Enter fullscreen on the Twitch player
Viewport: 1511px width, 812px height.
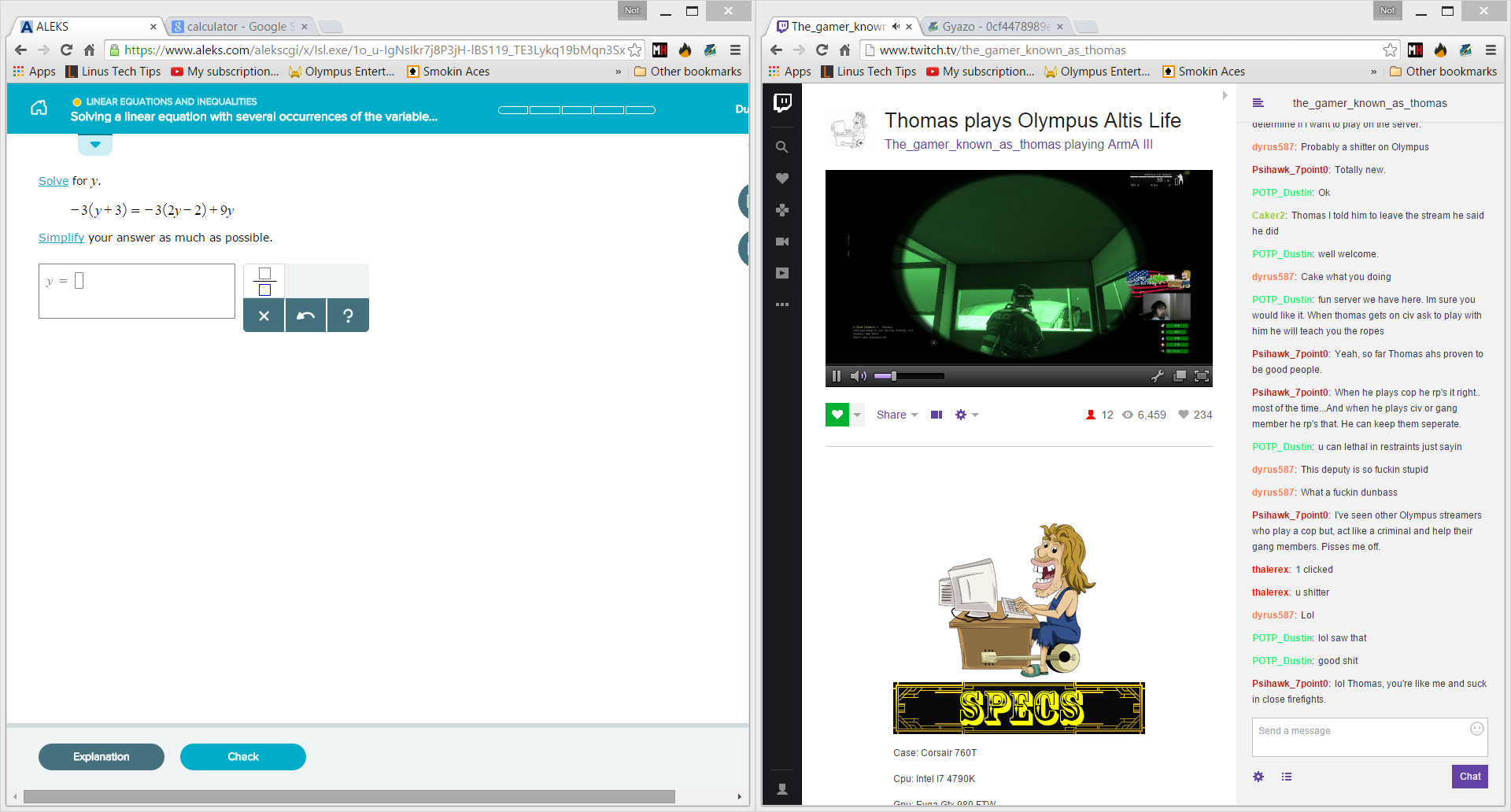1202,376
